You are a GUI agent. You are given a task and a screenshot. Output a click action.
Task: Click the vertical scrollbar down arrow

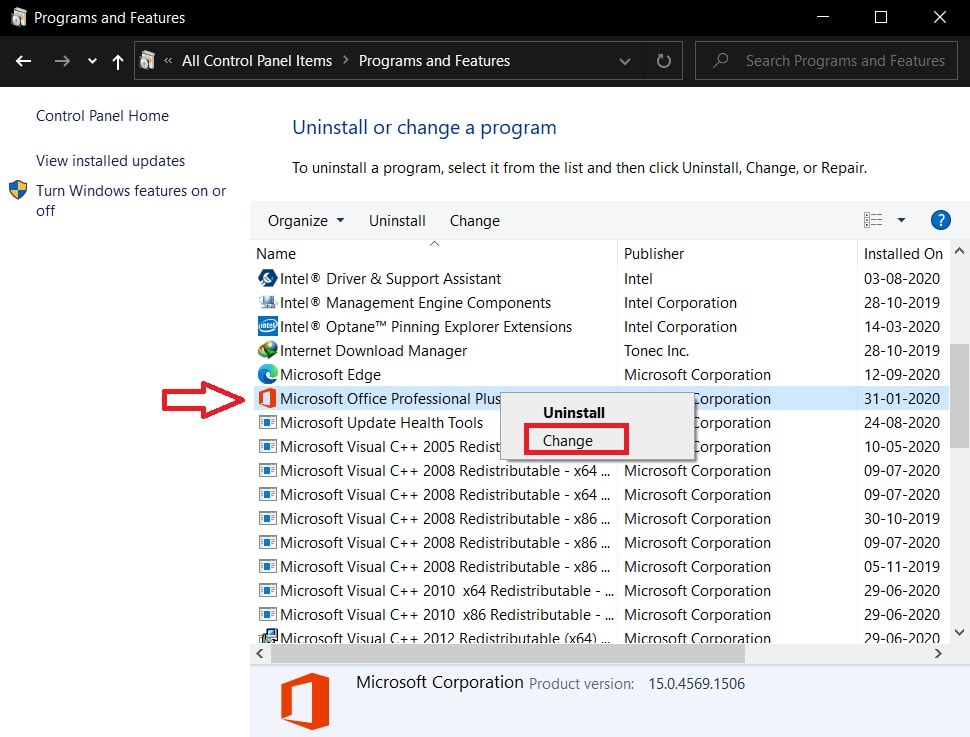959,632
